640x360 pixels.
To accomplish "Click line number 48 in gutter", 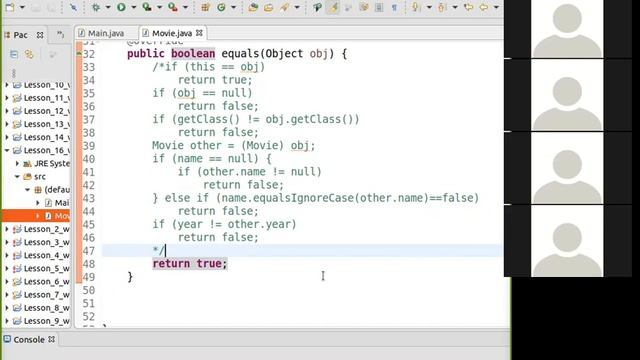I will tap(89, 264).
